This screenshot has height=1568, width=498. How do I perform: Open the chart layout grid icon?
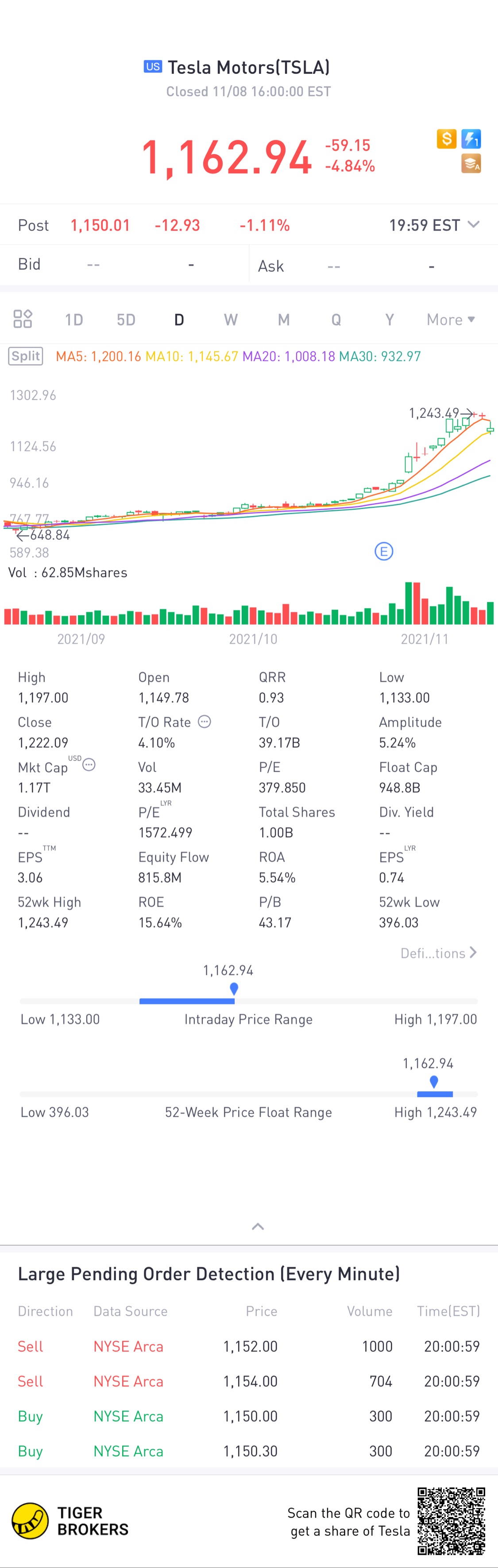point(23,319)
